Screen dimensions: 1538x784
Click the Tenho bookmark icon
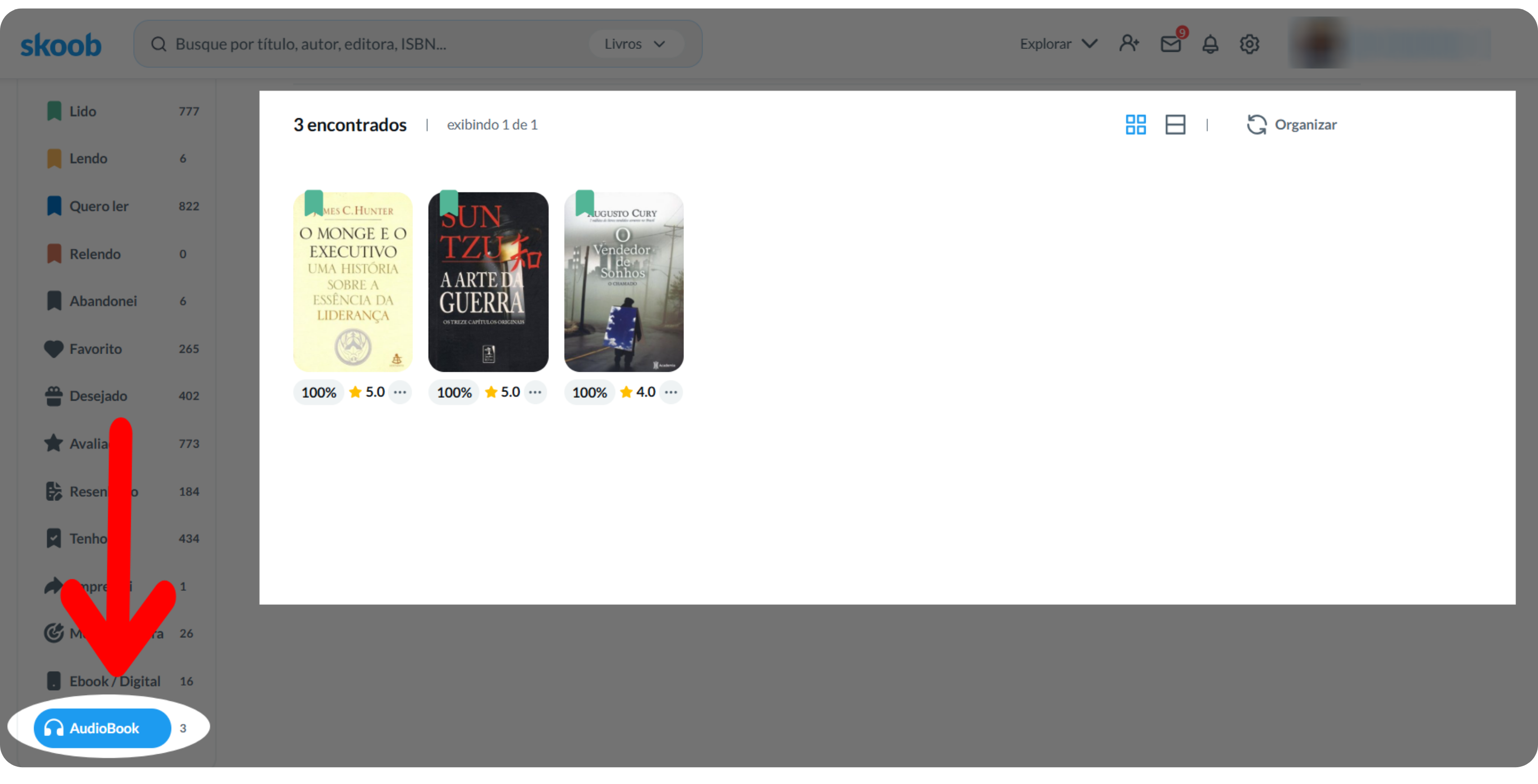click(54, 539)
